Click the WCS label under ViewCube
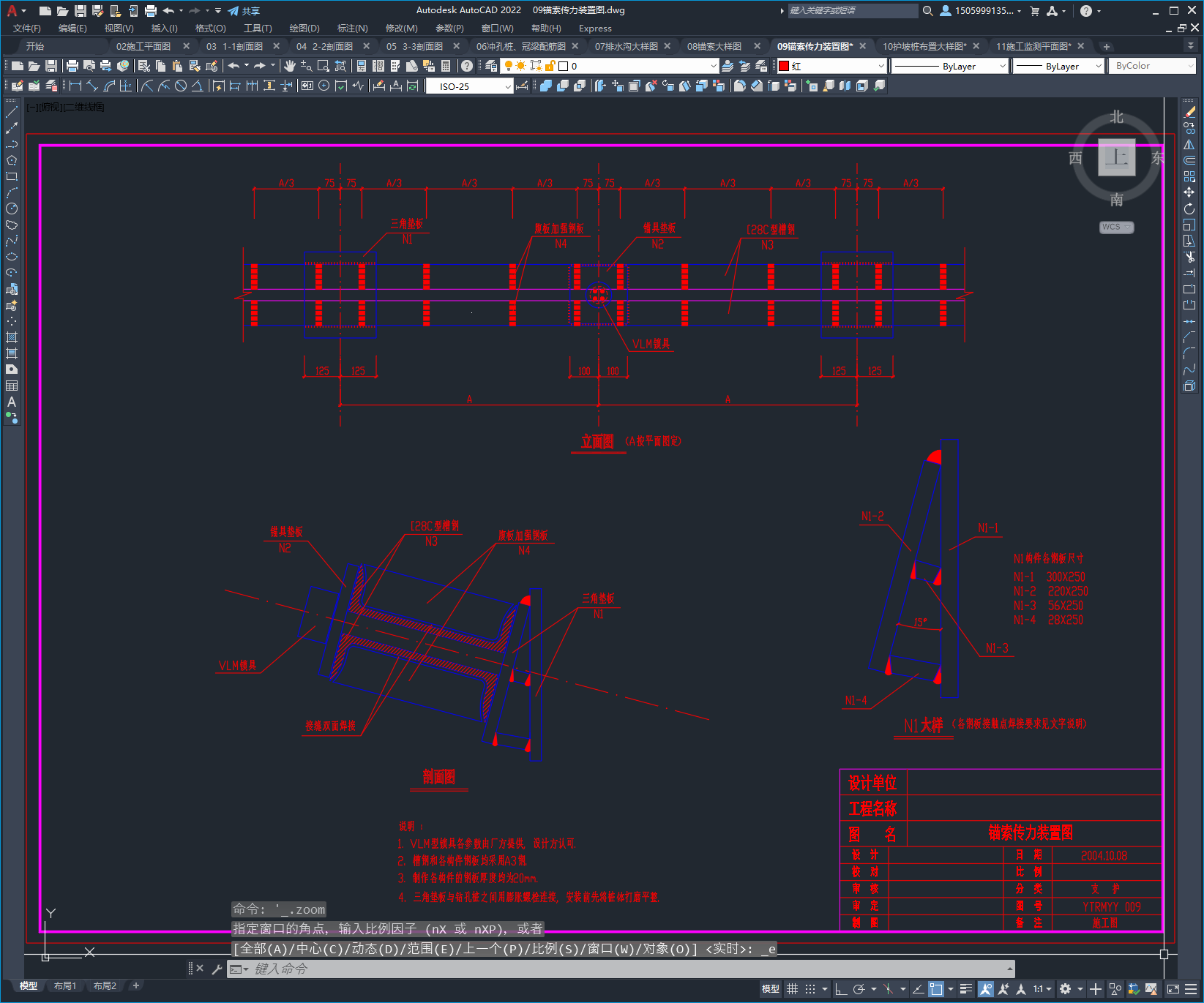This screenshot has width=1204, height=1003. click(1116, 227)
